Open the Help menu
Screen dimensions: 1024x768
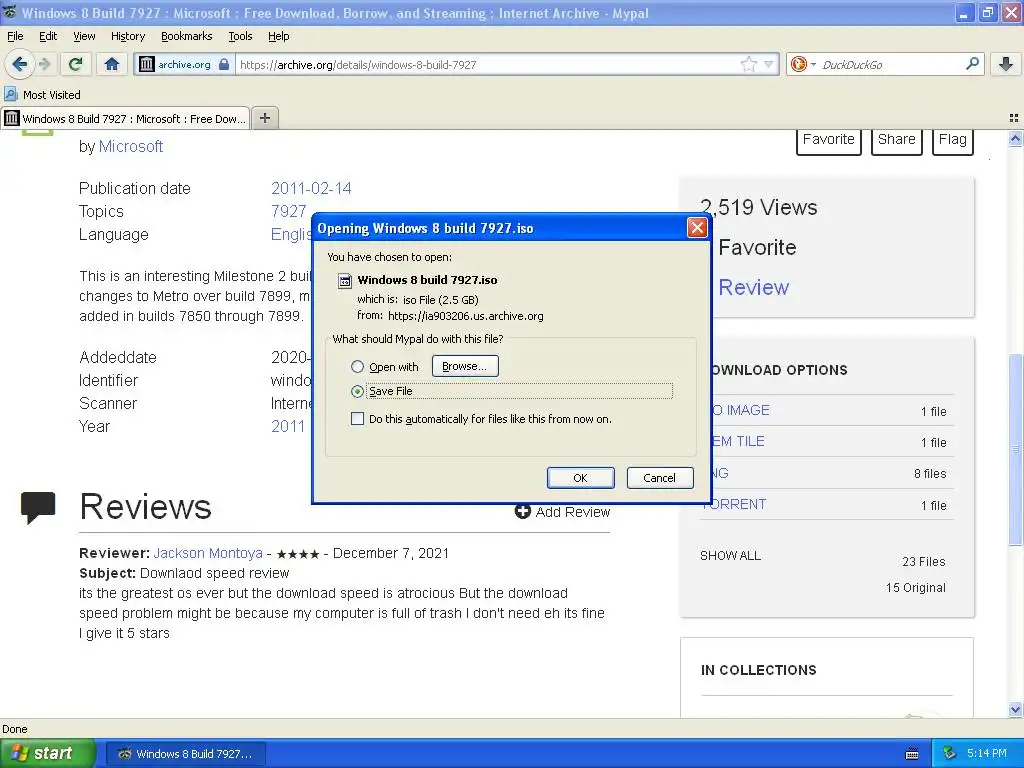pyautogui.click(x=278, y=36)
